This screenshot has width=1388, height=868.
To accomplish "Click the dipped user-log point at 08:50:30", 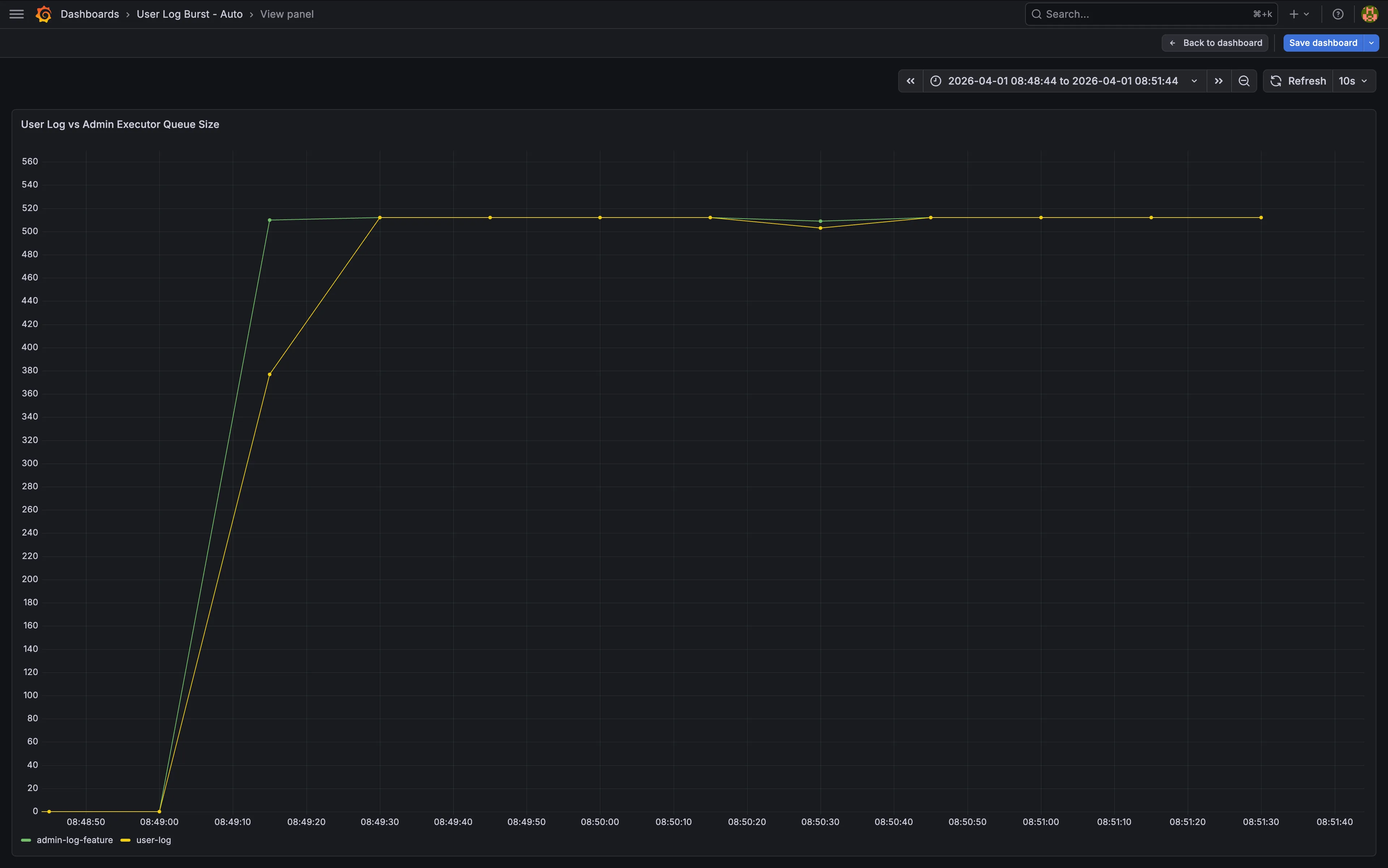I will [x=820, y=228].
